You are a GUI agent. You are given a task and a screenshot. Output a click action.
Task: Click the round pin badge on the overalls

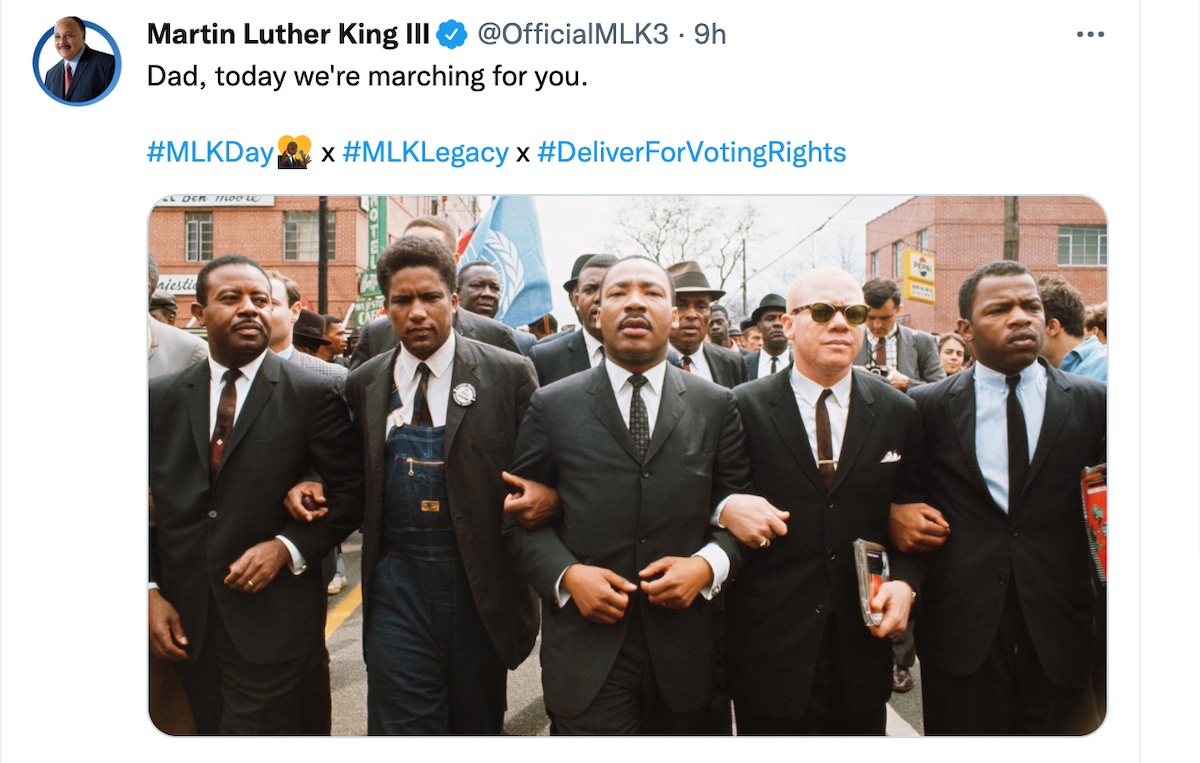pyautogui.click(x=463, y=394)
